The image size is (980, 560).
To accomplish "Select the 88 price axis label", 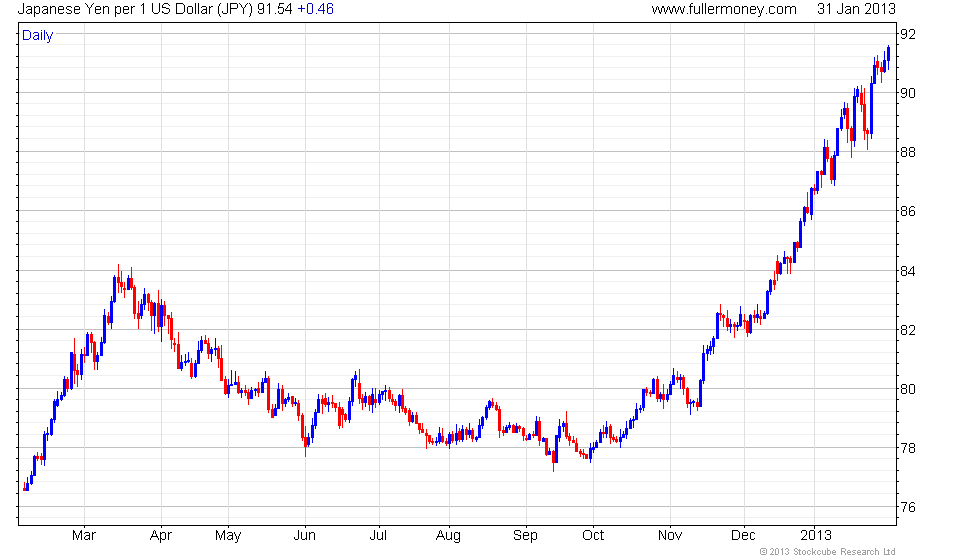I will (908, 152).
